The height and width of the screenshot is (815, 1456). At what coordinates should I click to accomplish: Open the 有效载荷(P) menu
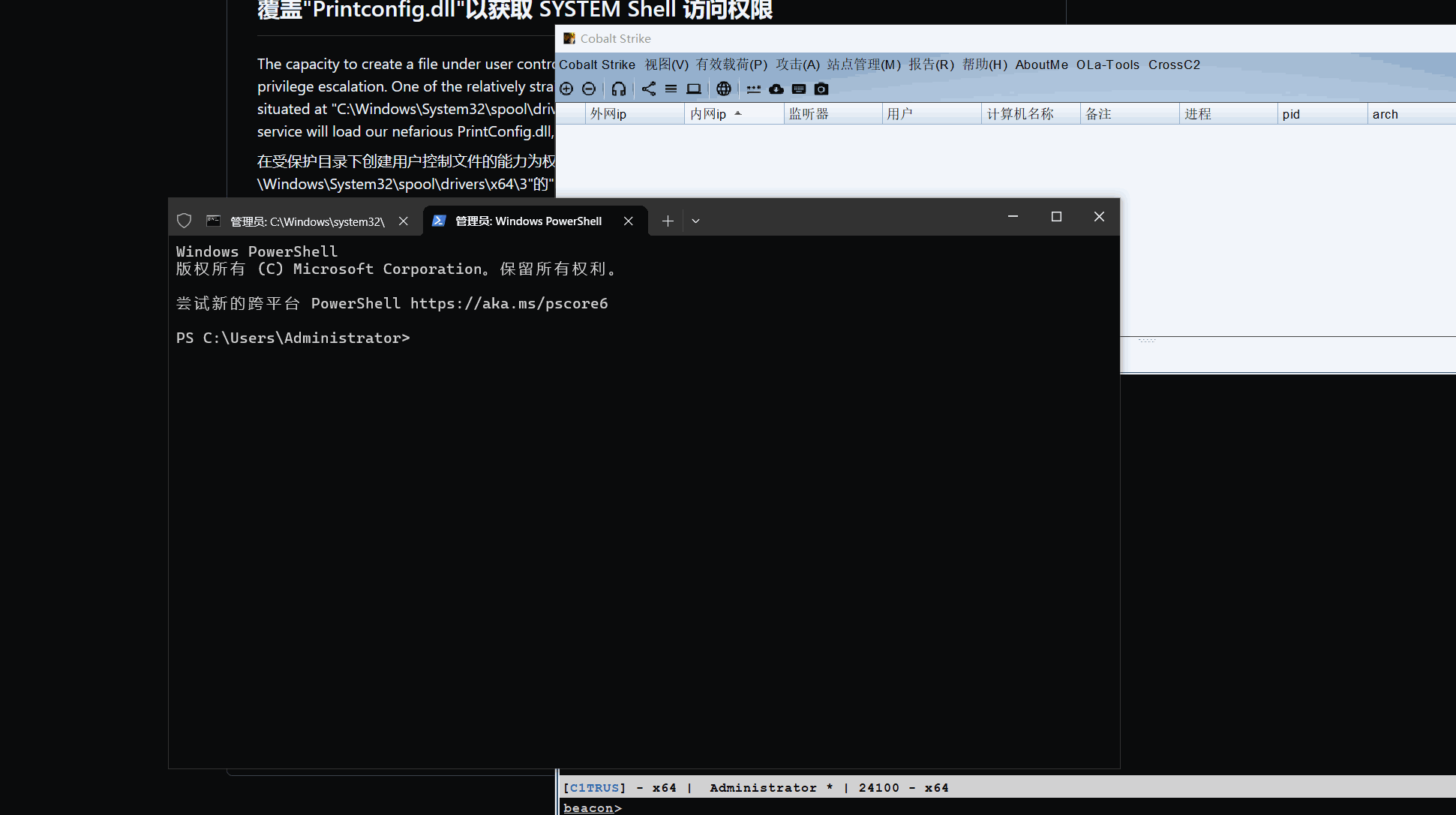731,65
